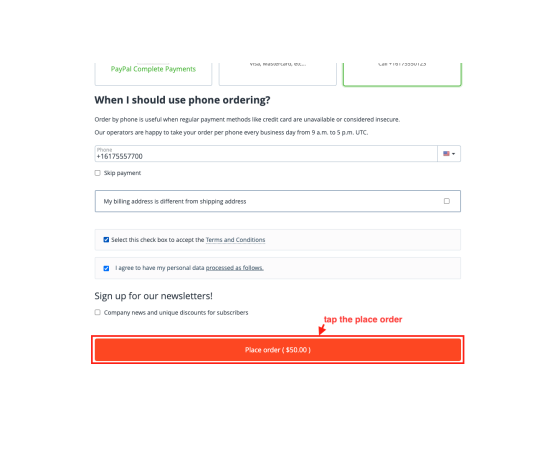Enable the Skip payment checkbox

[x=98, y=173]
